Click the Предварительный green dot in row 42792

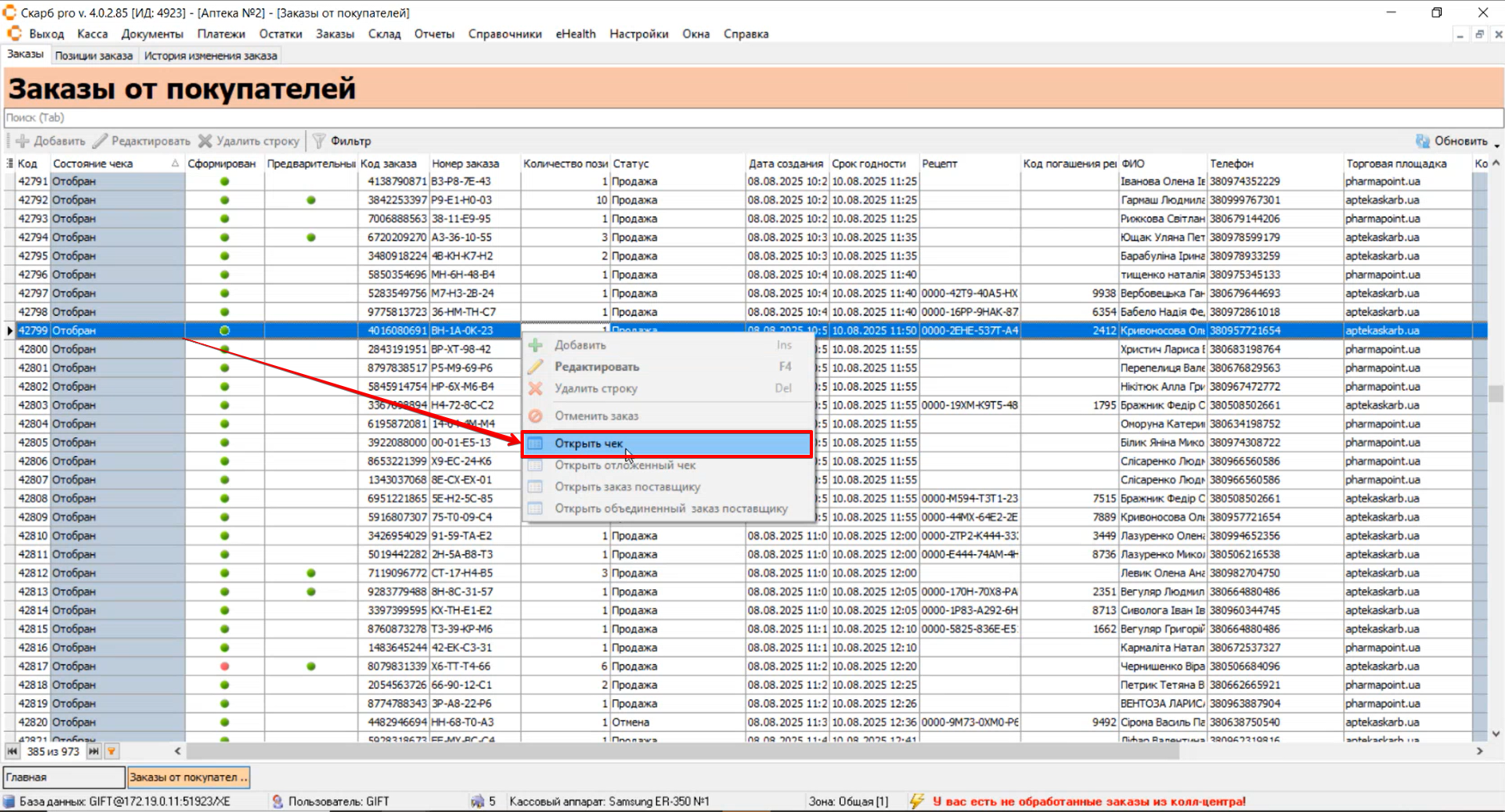tap(311, 200)
